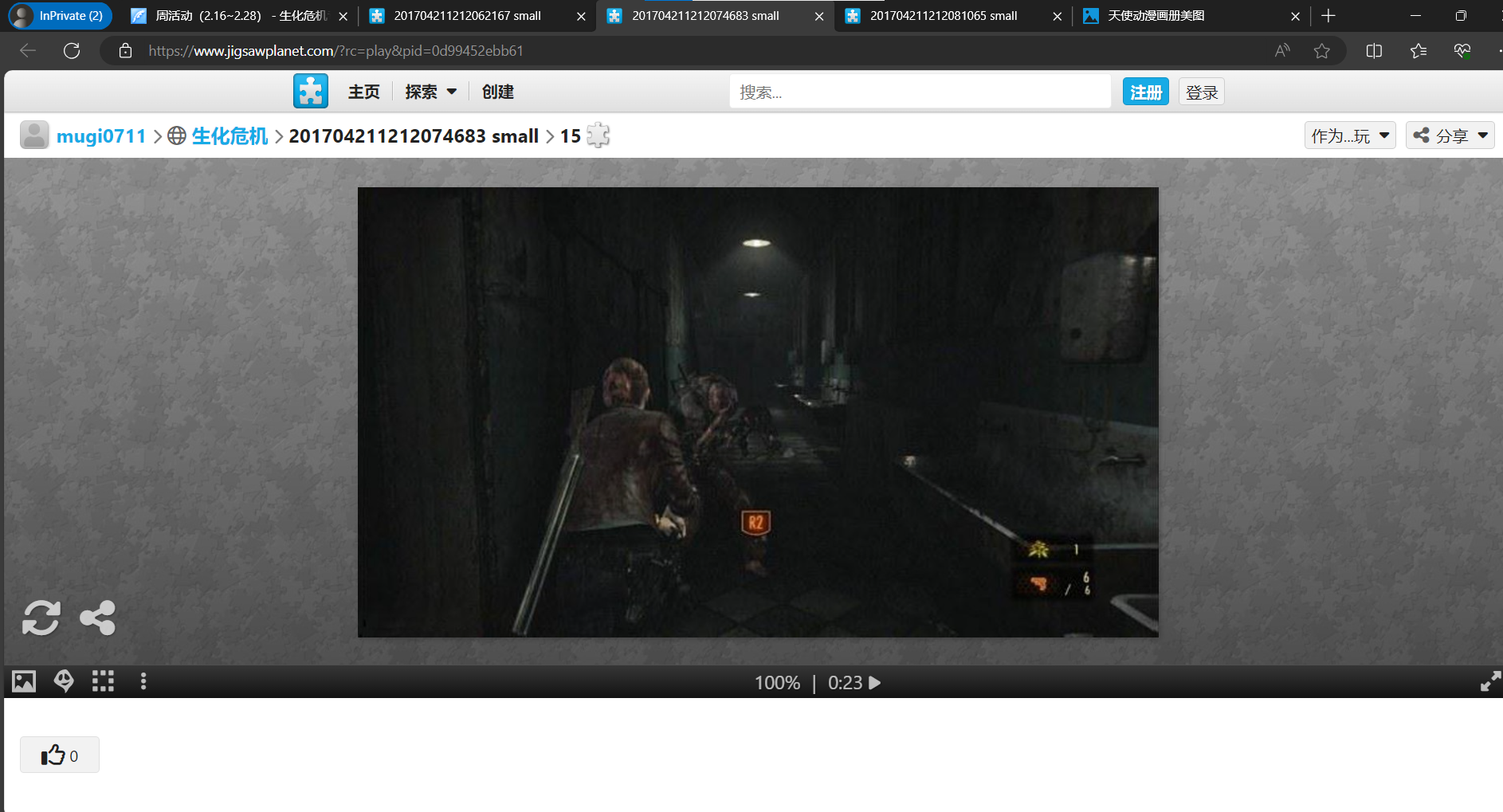
Task: Open mugi0711 user profile link
Action: 100,136
